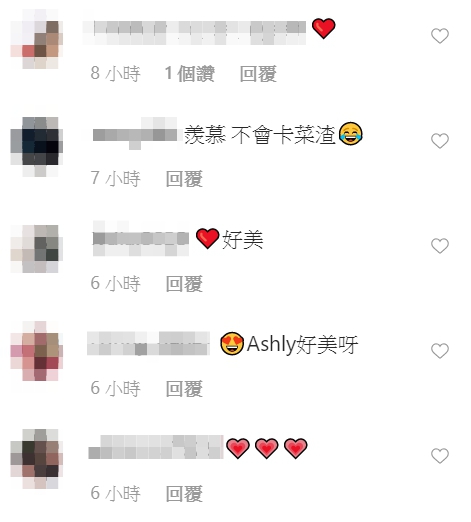Image resolution: width=471 pixels, height=522 pixels.
Task: Click the 8 小時 timestamp
Action: 115,74
